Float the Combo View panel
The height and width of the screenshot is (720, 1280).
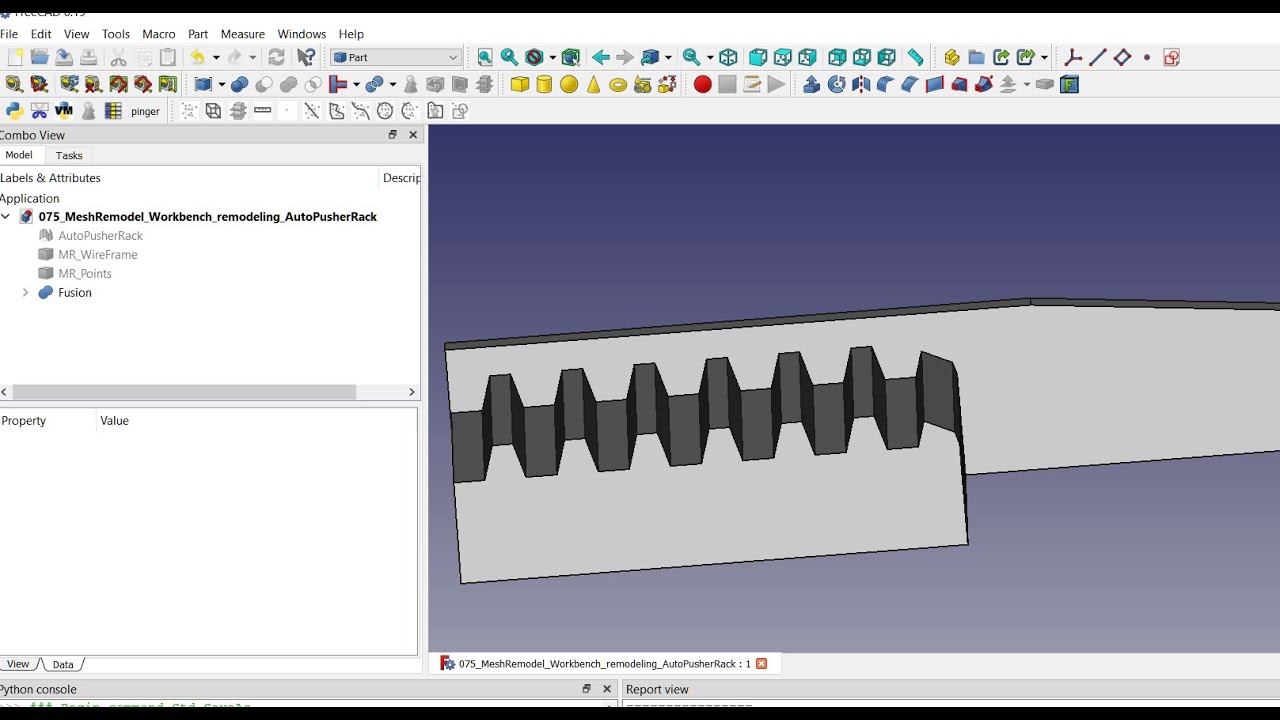[393, 135]
